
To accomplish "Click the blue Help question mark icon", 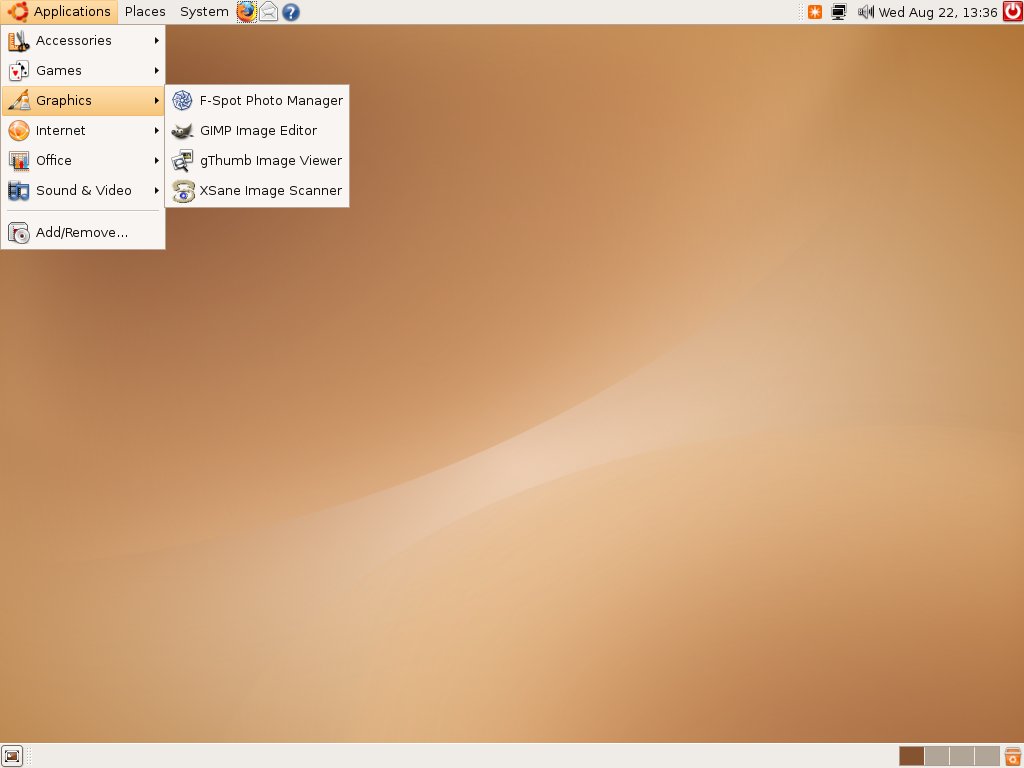I will 291,12.
